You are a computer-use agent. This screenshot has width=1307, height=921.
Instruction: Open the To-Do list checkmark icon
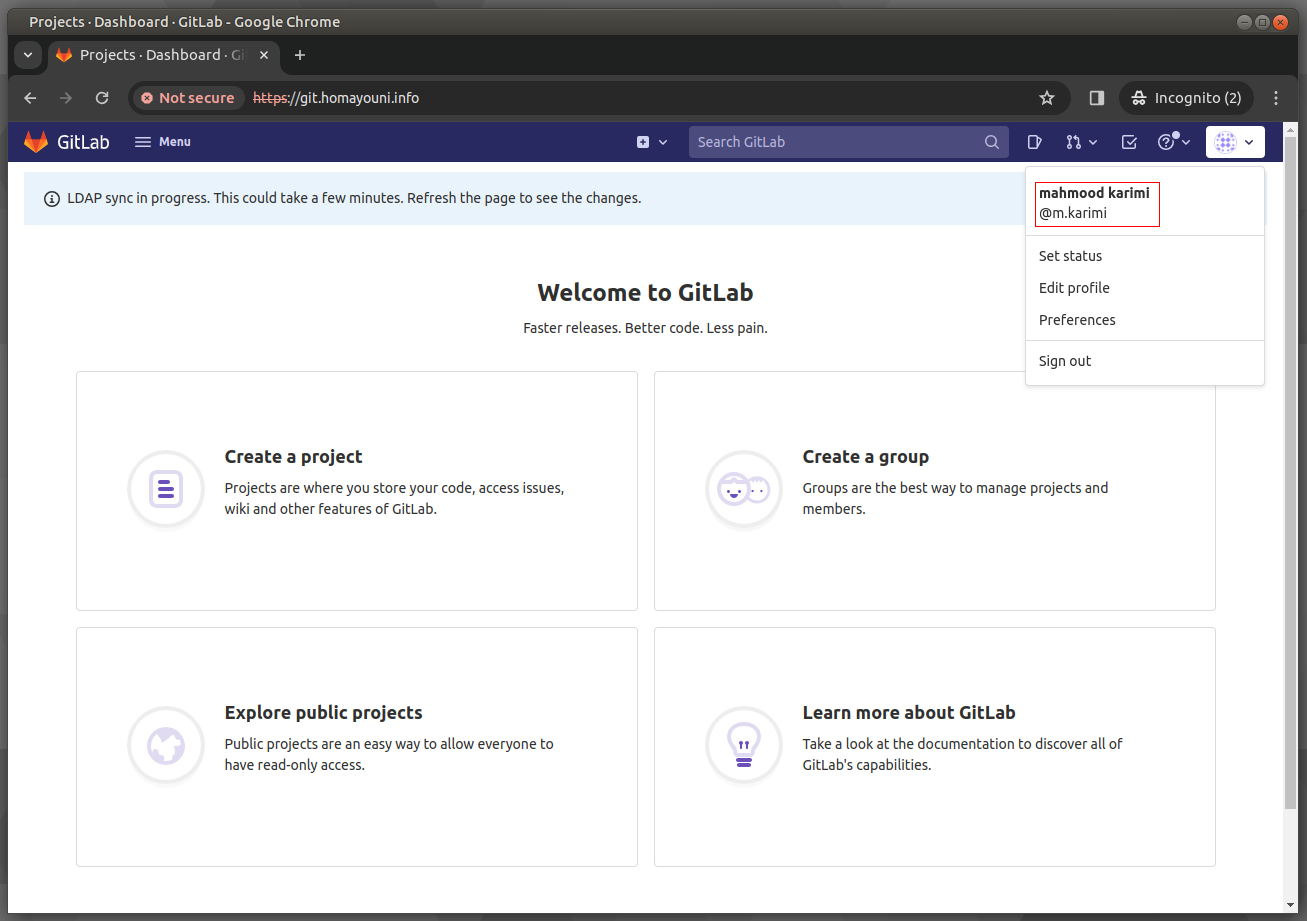click(1129, 142)
